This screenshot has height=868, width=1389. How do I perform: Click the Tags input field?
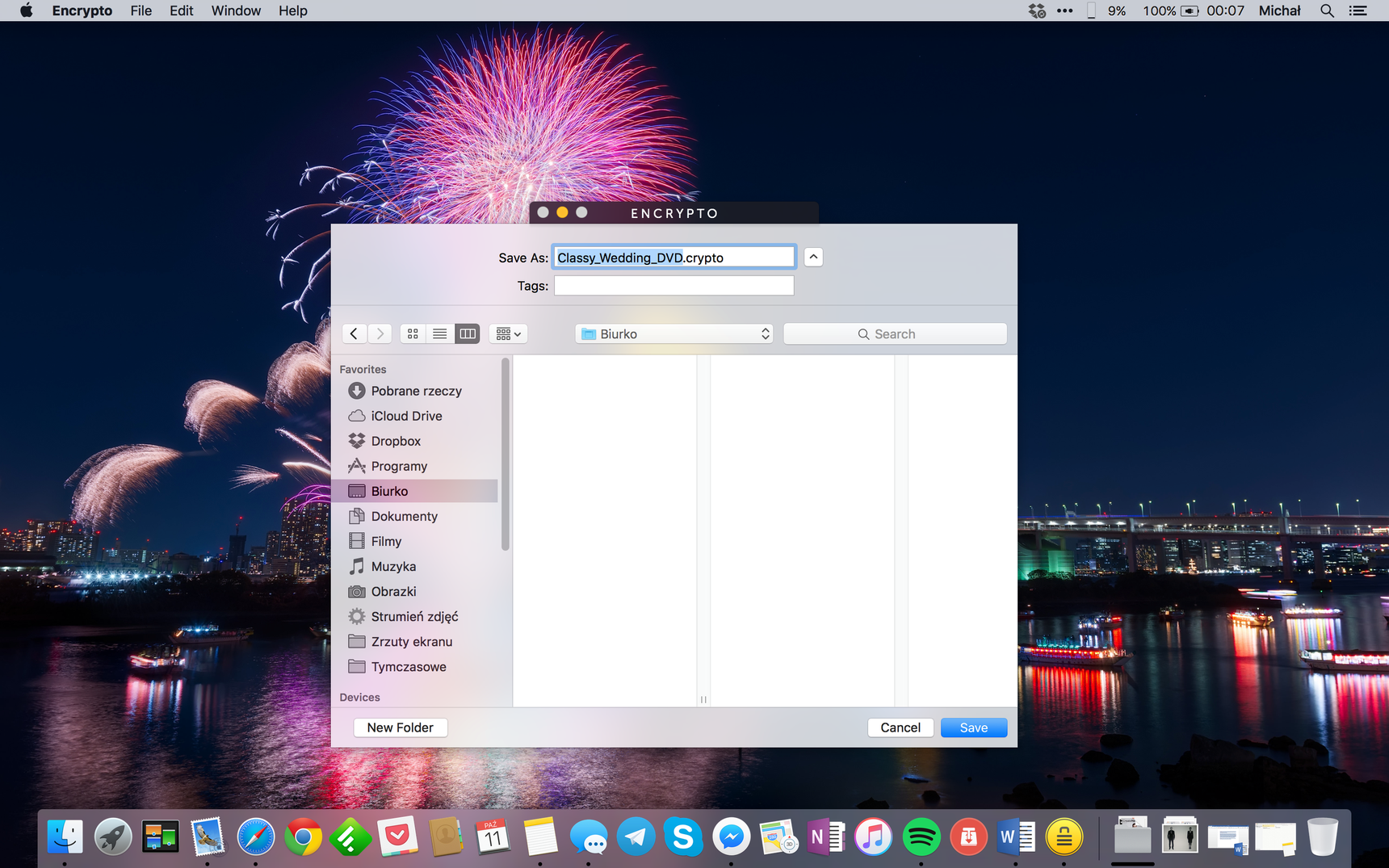(x=674, y=286)
